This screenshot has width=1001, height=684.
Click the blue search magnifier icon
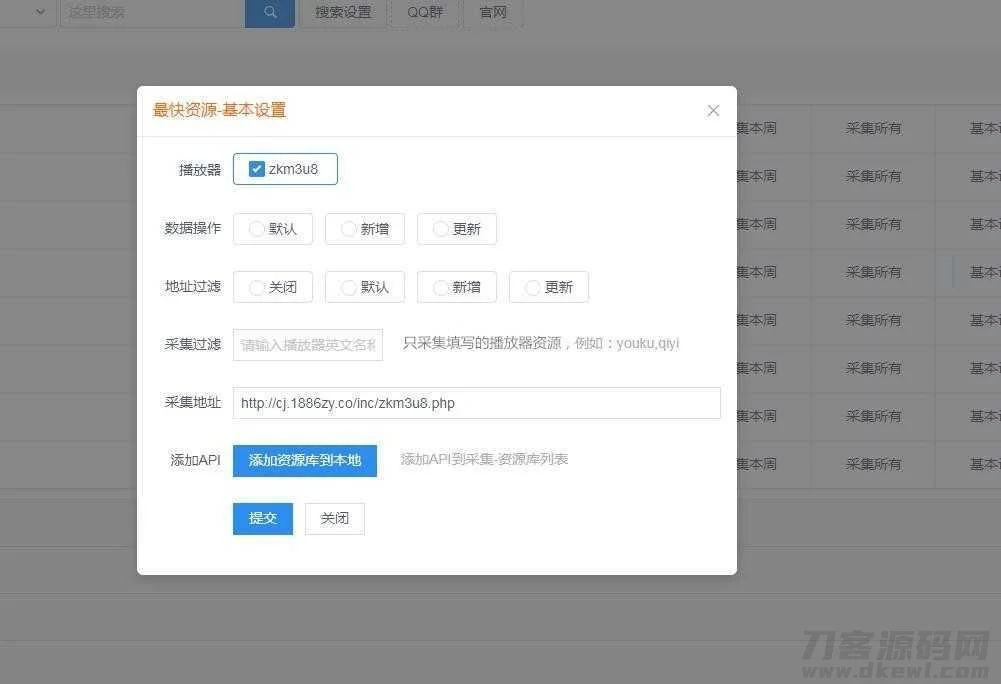(x=269, y=13)
